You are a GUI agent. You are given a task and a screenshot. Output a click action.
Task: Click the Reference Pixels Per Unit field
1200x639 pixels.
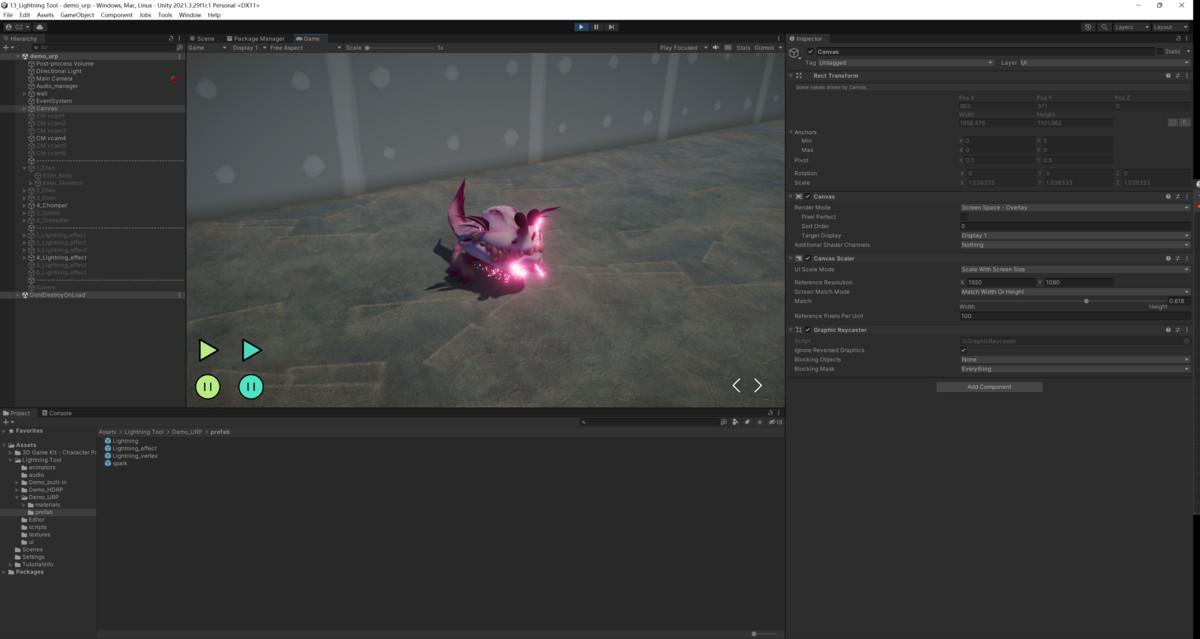1076,315
